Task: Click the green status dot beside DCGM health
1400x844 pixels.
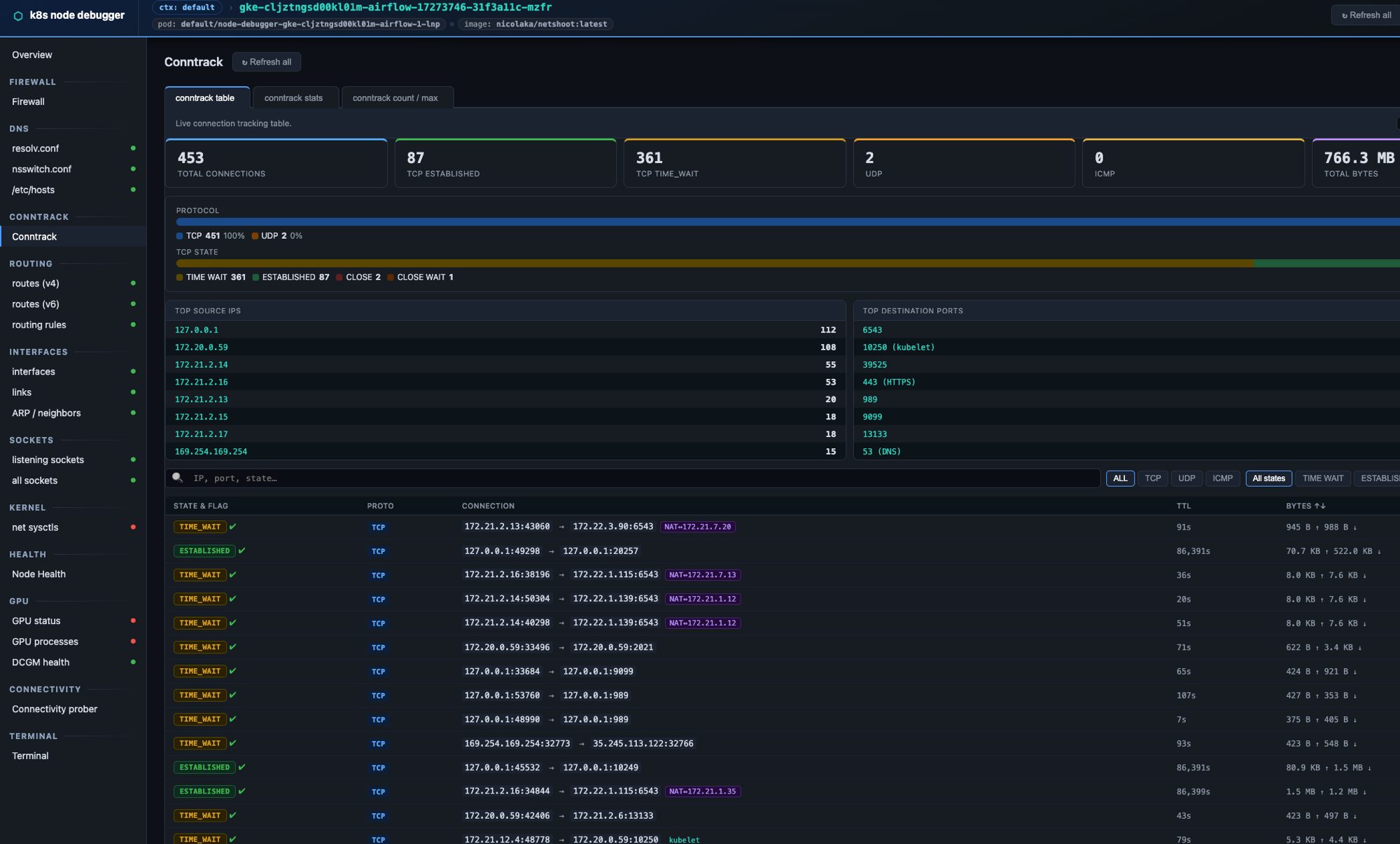Action: click(133, 662)
